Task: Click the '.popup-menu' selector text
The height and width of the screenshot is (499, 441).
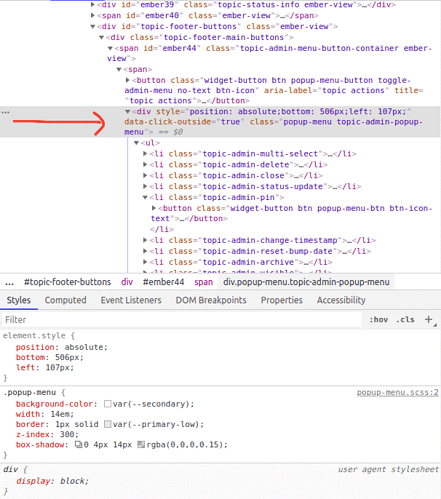Action: click(30, 392)
